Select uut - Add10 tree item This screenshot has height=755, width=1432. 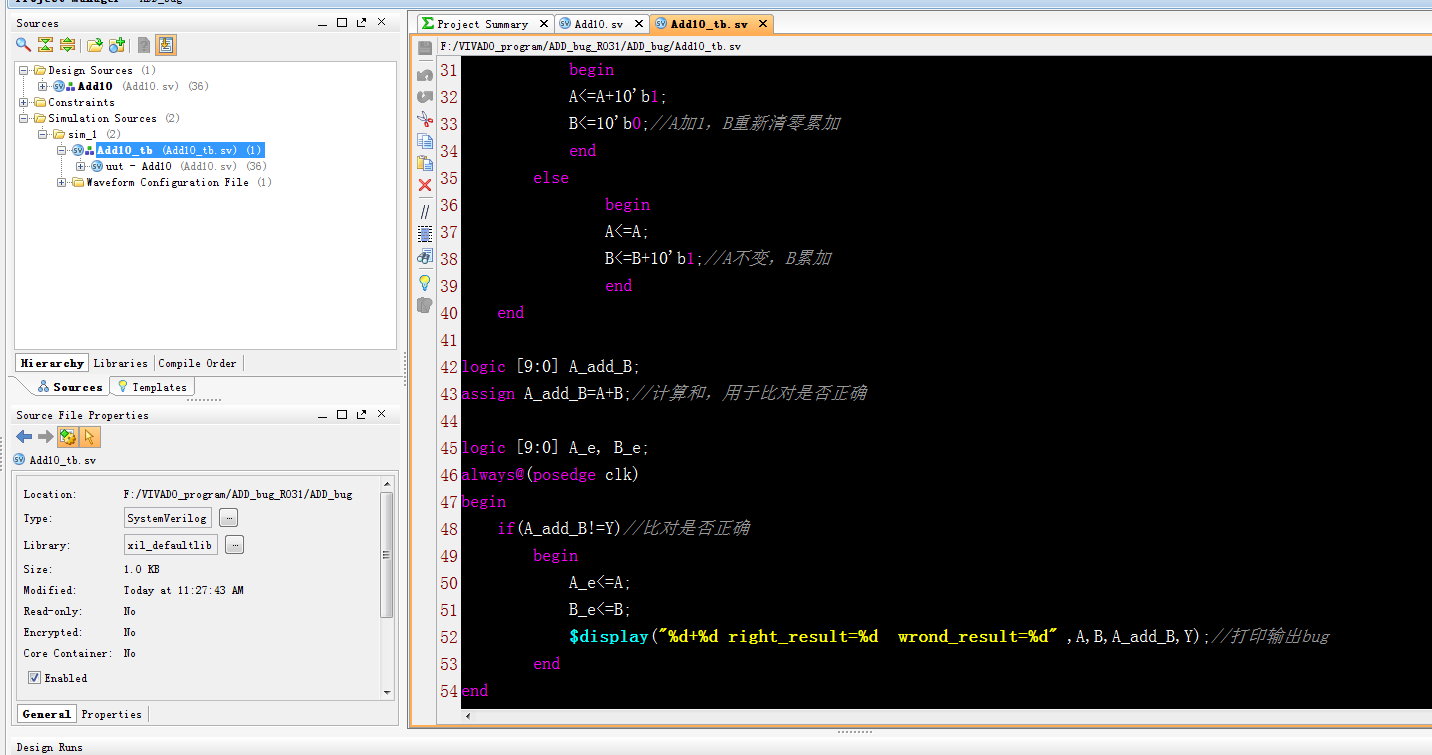[x=138, y=166]
